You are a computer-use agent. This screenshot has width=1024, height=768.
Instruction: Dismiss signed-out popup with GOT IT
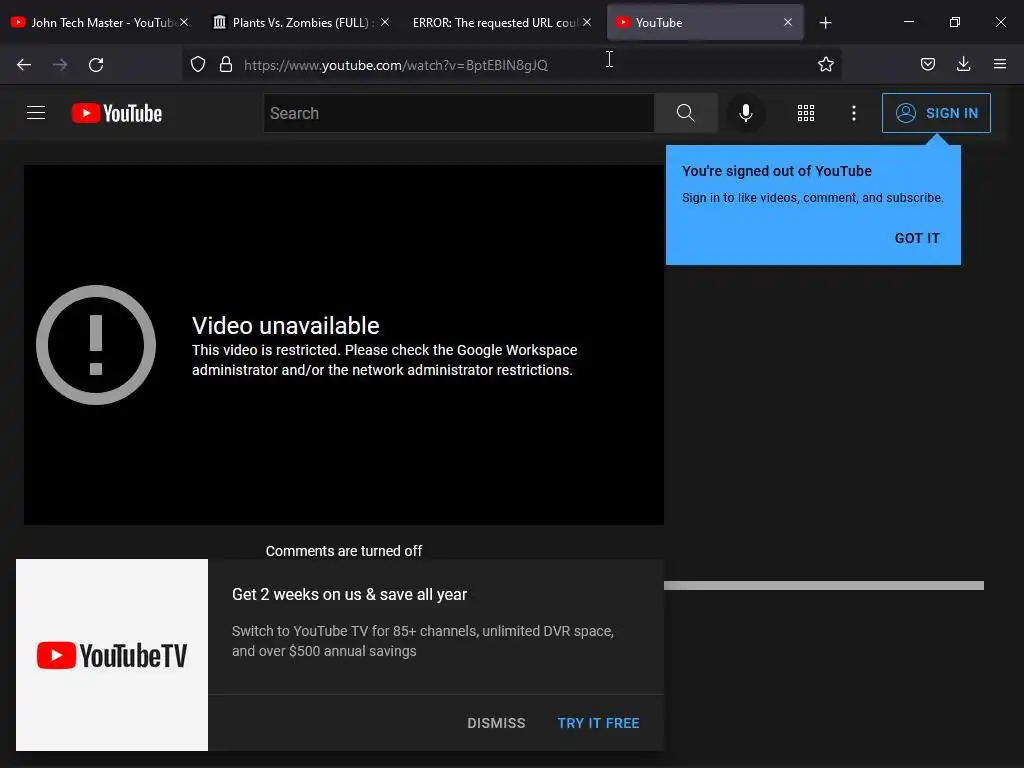(x=917, y=238)
